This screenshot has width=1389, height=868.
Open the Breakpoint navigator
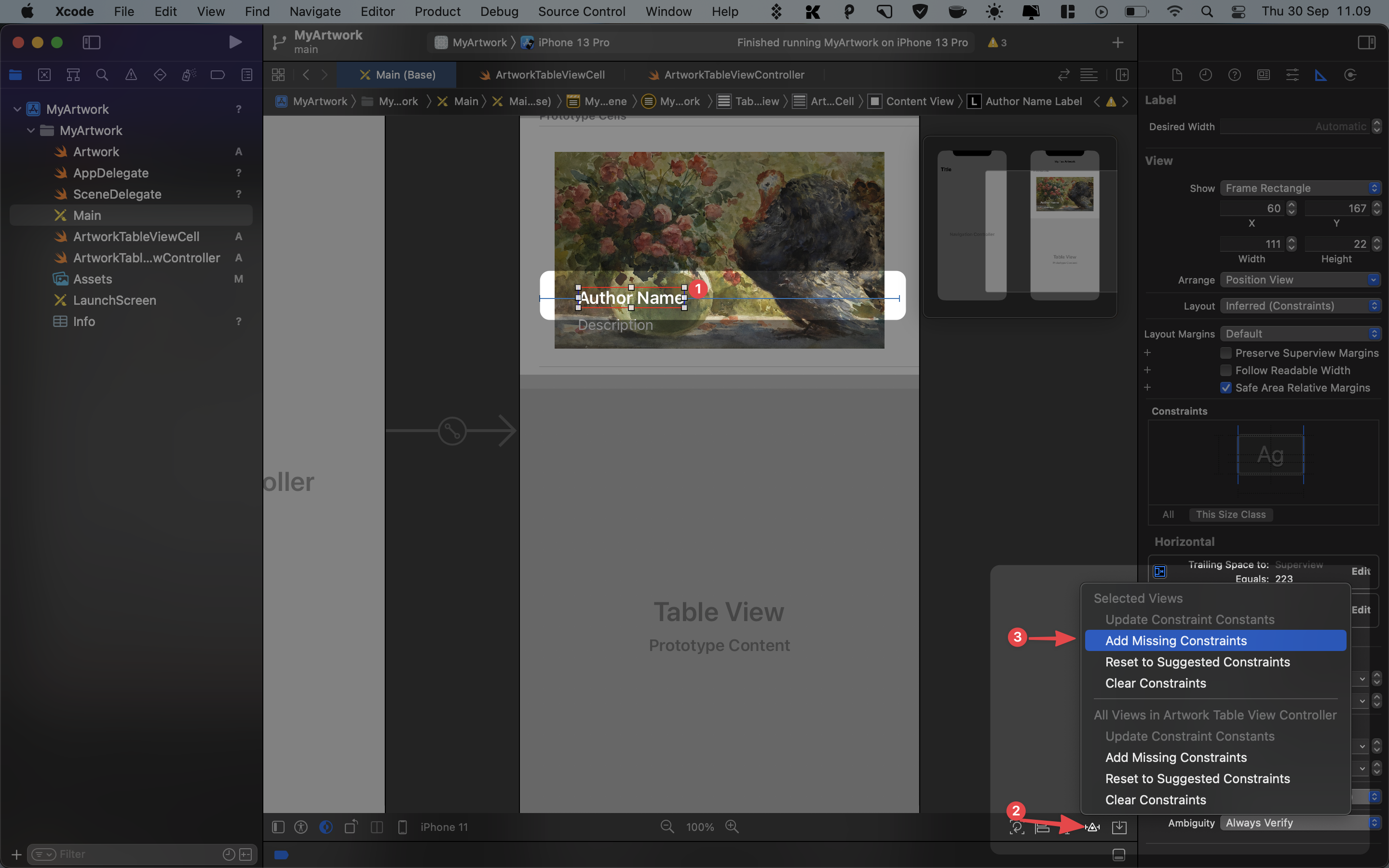(218, 75)
